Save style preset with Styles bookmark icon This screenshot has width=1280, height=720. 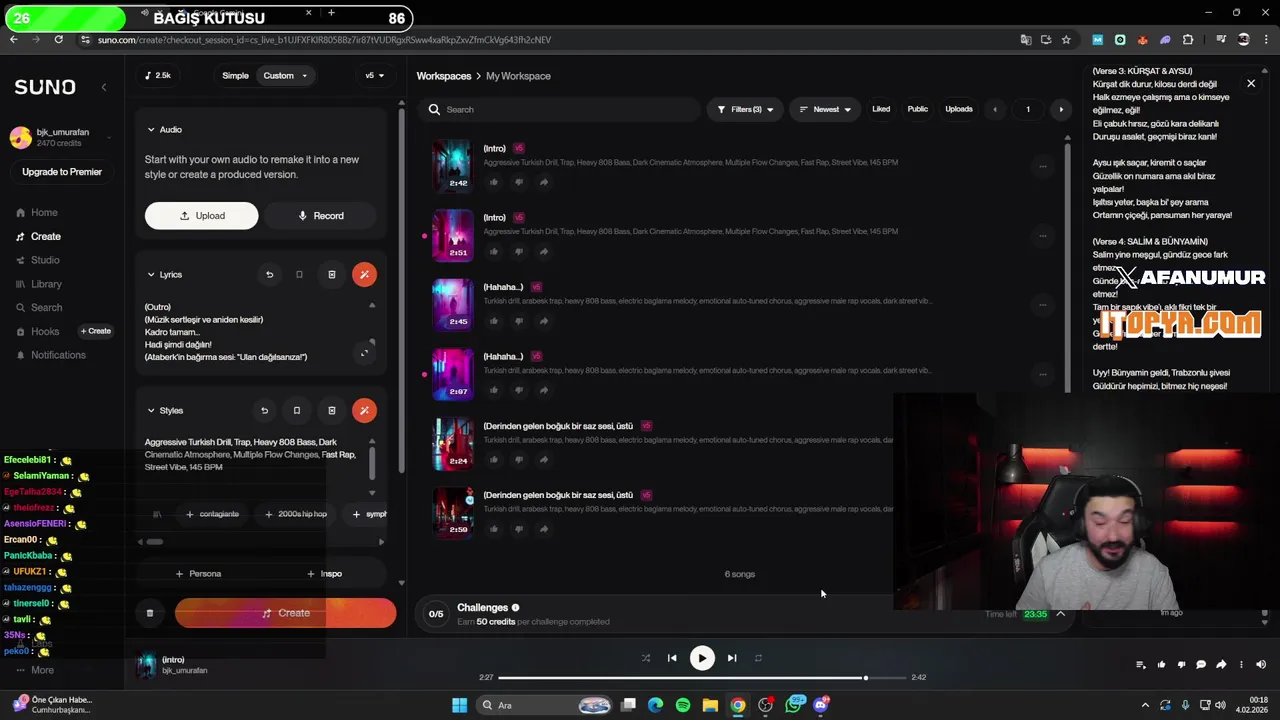click(x=296, y=410)
